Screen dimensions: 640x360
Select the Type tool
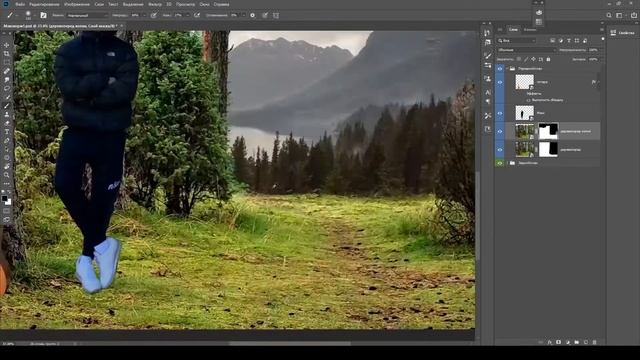[x=7, y=131]
